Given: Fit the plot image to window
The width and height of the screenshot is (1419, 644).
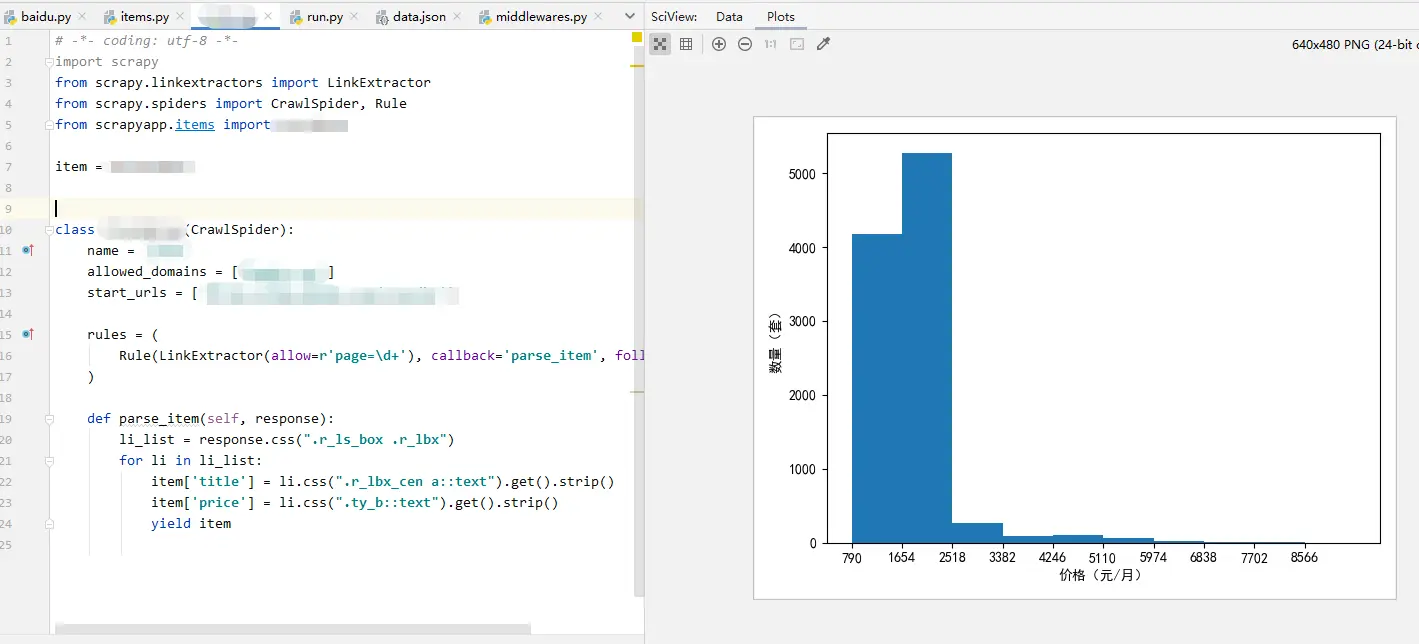Looking at the screenshot, I should pyautogui.click(x=797, y=44).
